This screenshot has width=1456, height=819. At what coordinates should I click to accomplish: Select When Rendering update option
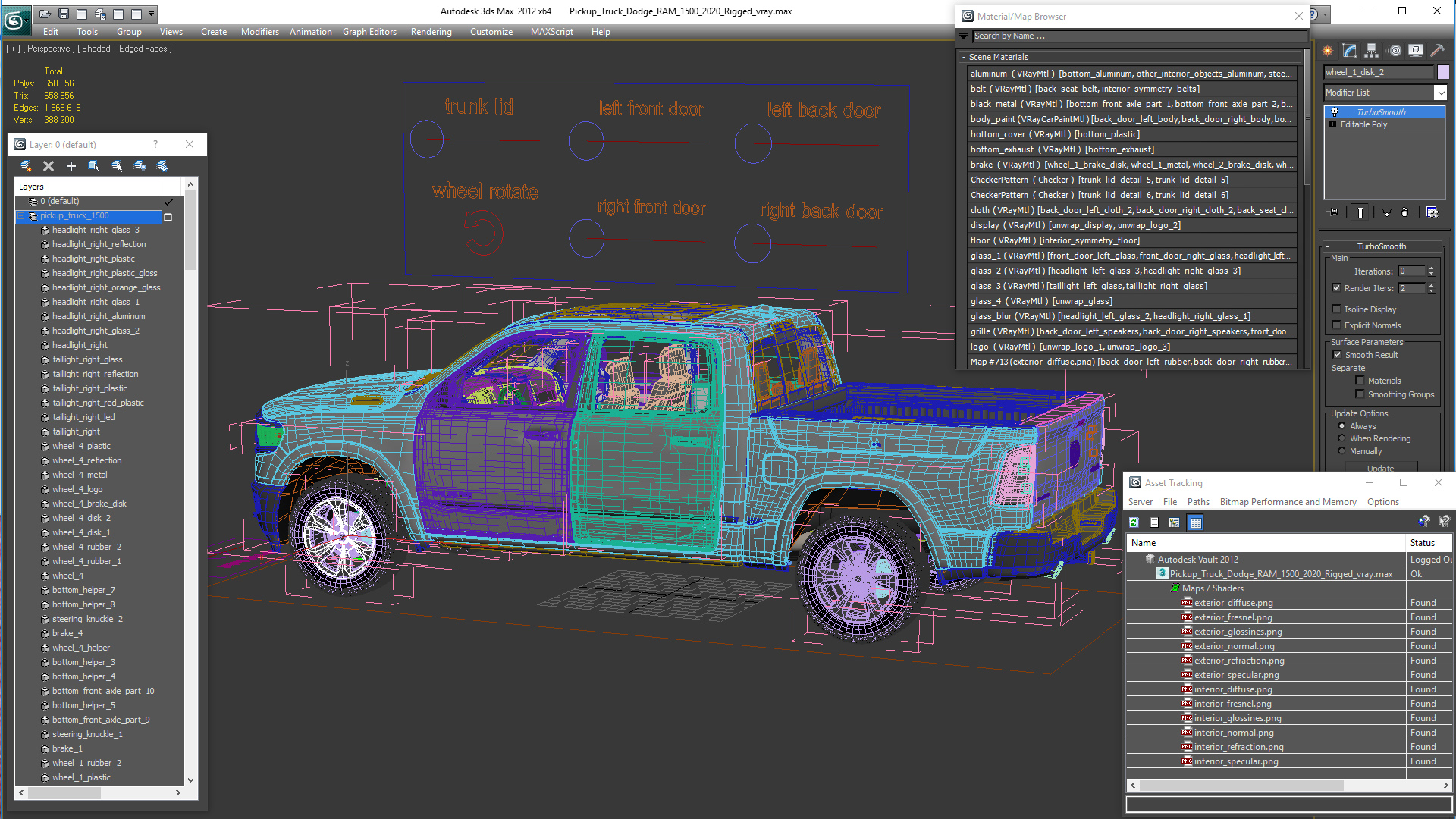pyautogui.click(x=1341, y=438)
